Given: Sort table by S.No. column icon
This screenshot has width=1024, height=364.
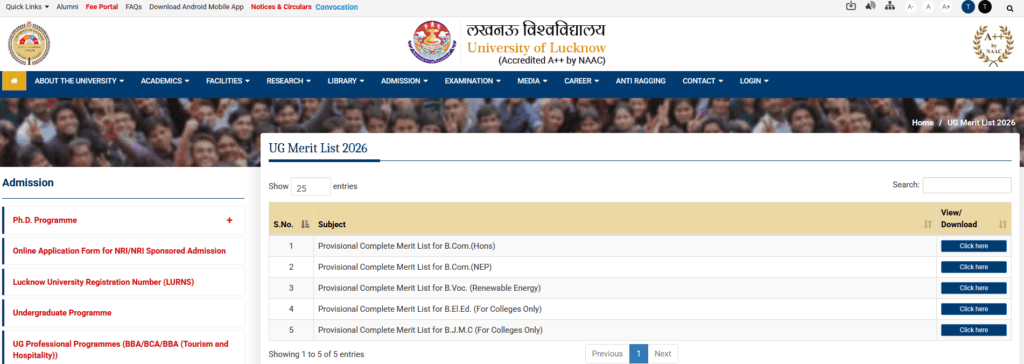Looking at the screenshot, I should (x=304, y=224).
